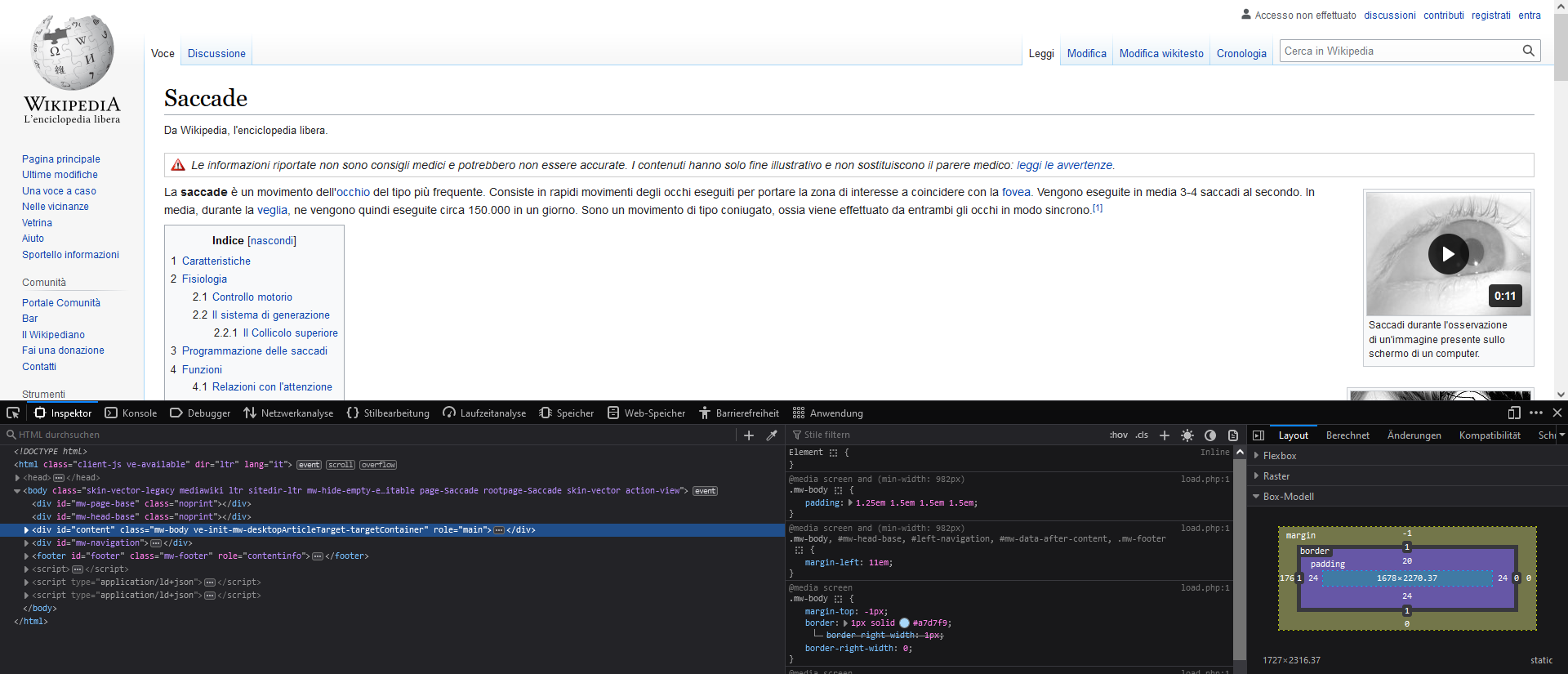
Task: Collapse the sidebar pane toggle icon
Action: (1258, 435)
